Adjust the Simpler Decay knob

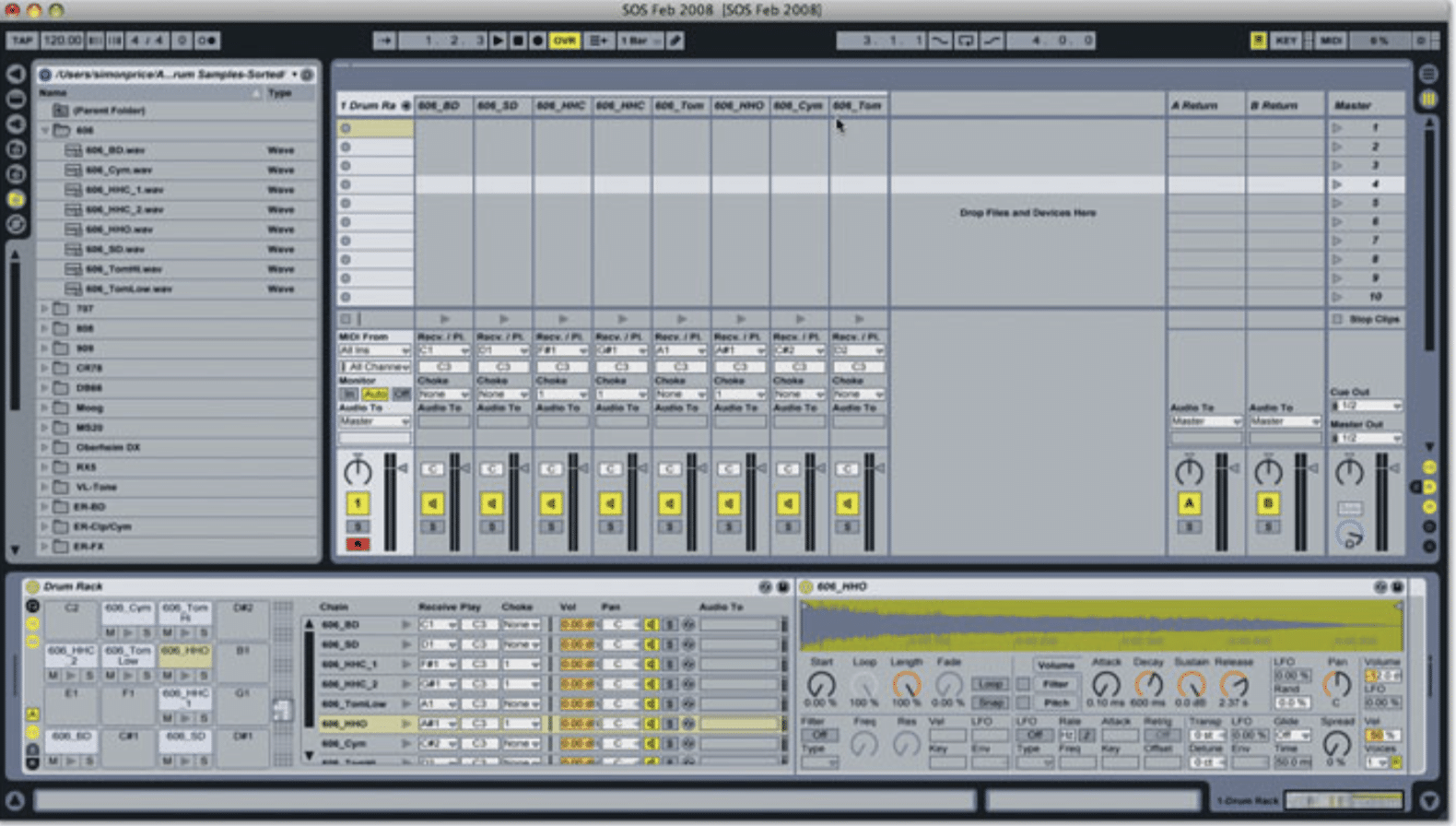point(1148,684)
